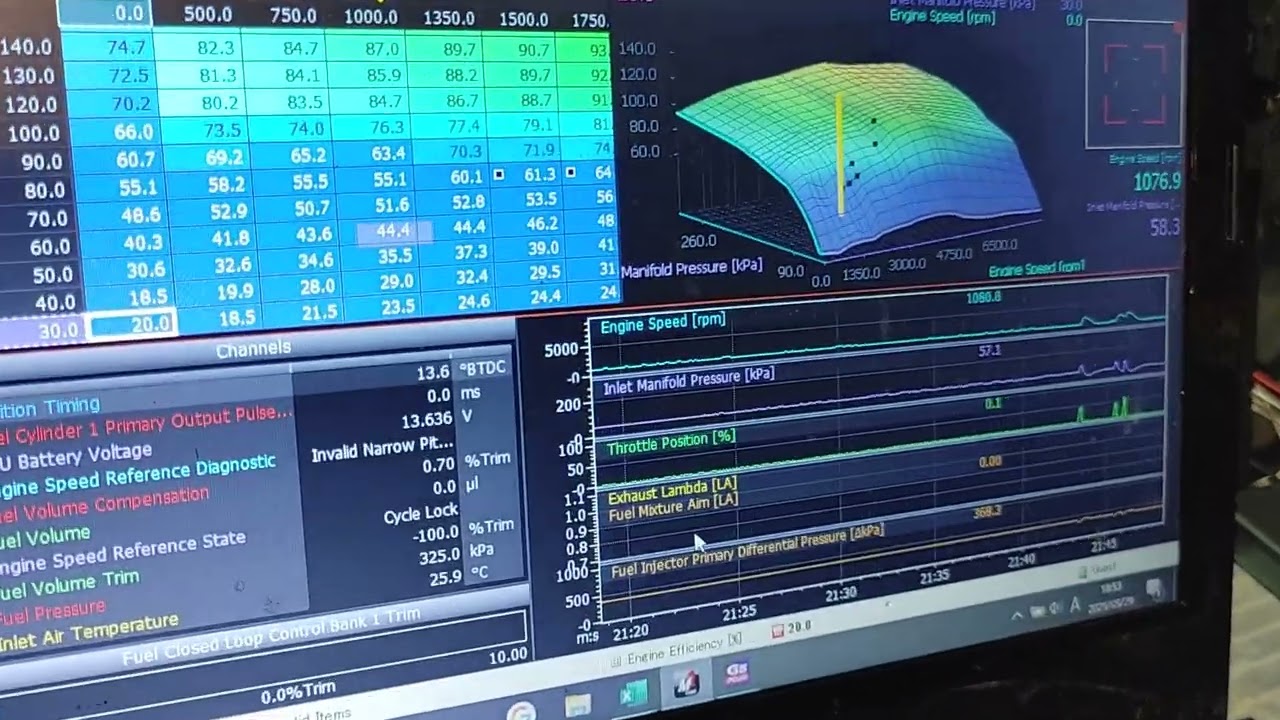Select the Fuel Pressure channel row
Image resolution: width=1280 pixels, height=720 pixels.
point(53,609)
